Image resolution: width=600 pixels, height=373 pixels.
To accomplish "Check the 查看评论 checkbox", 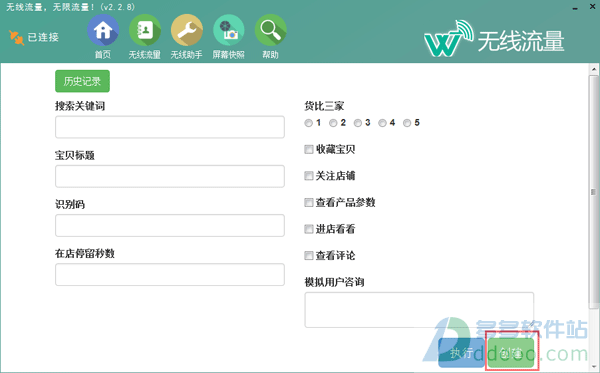I will (x=308, y=255).
